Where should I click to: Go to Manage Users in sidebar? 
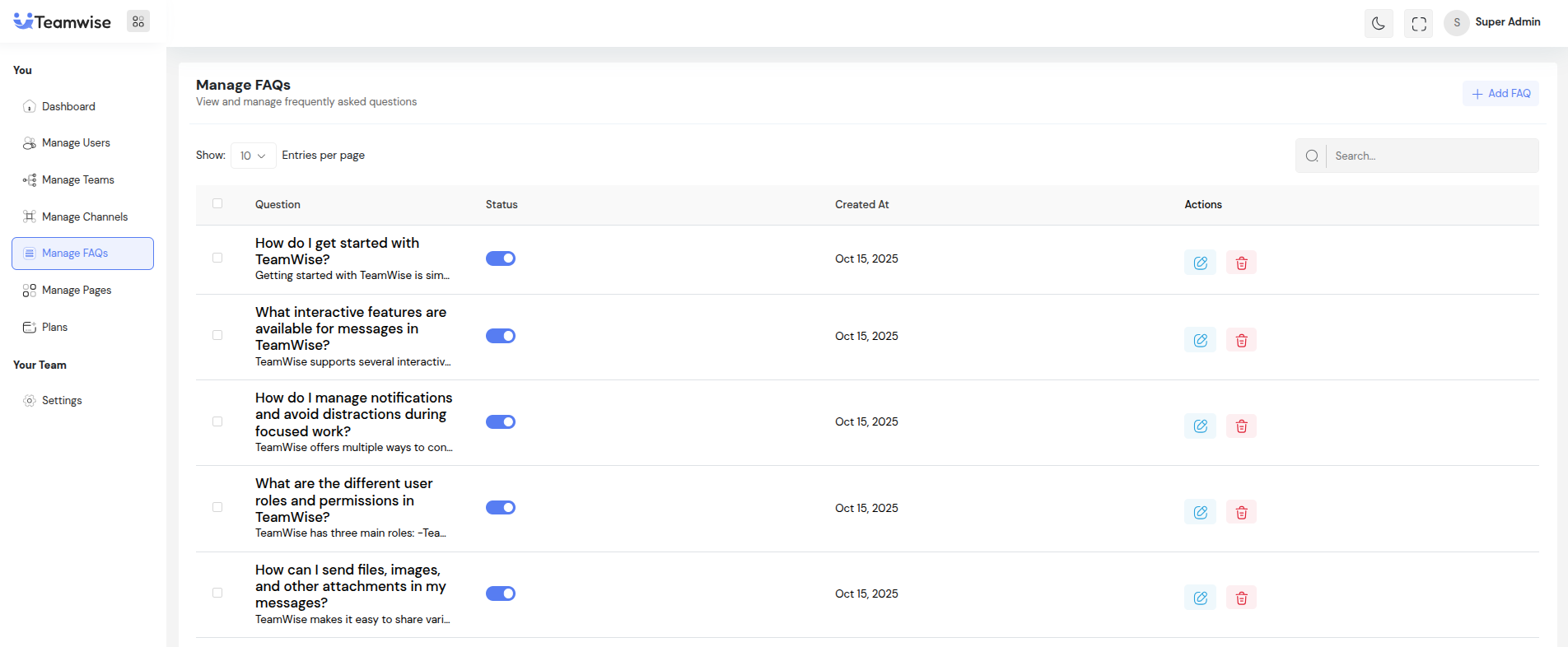pos(76,143)
